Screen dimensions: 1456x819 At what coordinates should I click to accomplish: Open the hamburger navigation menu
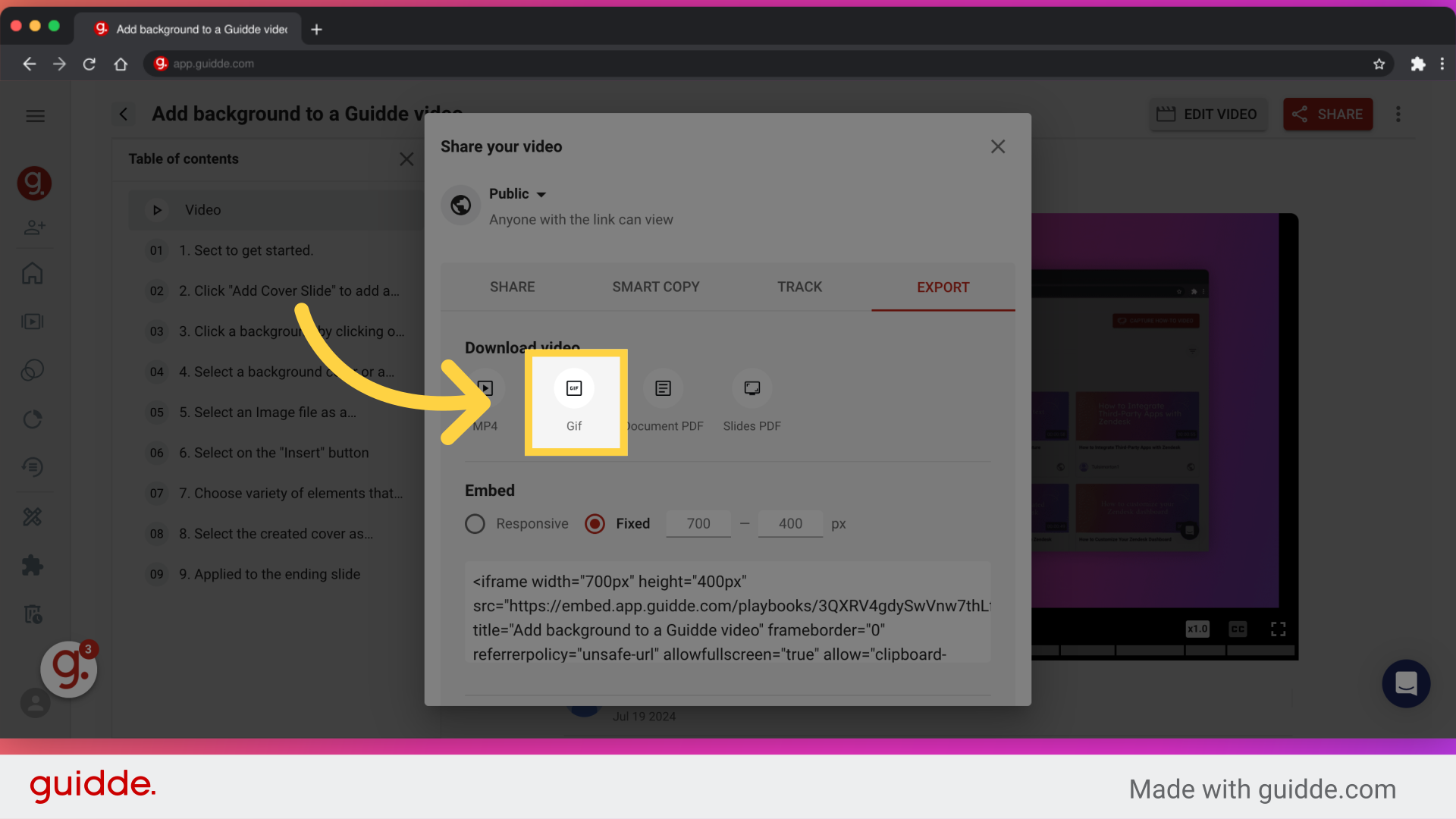tap(35, 115)
